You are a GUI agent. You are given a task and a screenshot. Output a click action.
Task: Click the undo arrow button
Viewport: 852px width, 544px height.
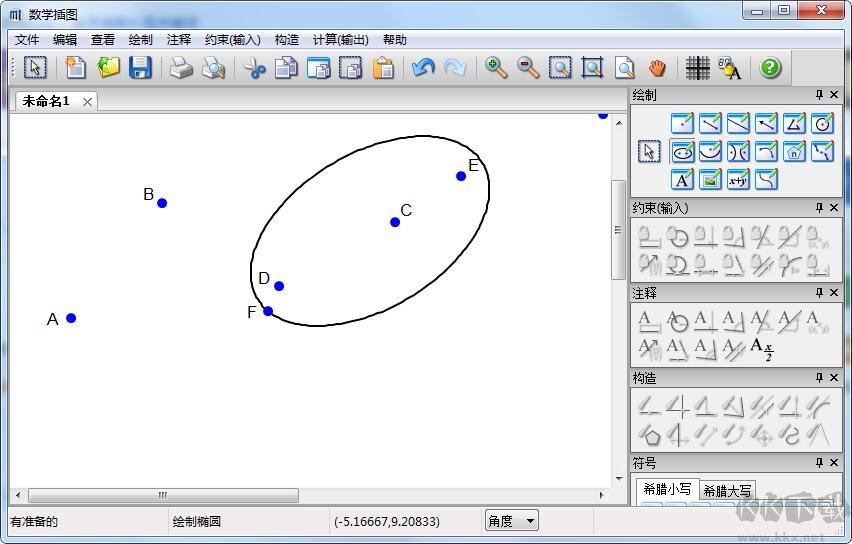423,68
